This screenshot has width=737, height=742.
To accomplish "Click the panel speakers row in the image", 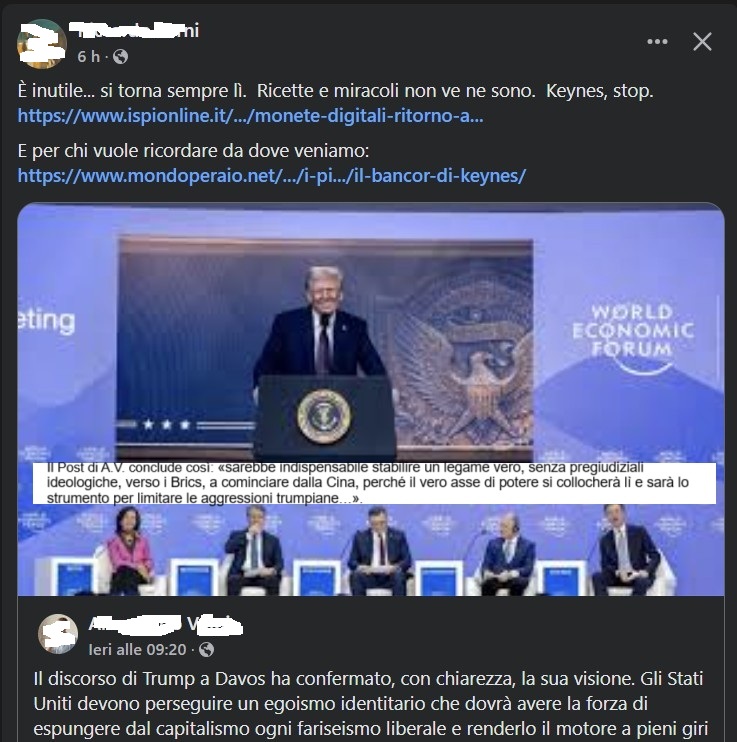I will (371, 550).
